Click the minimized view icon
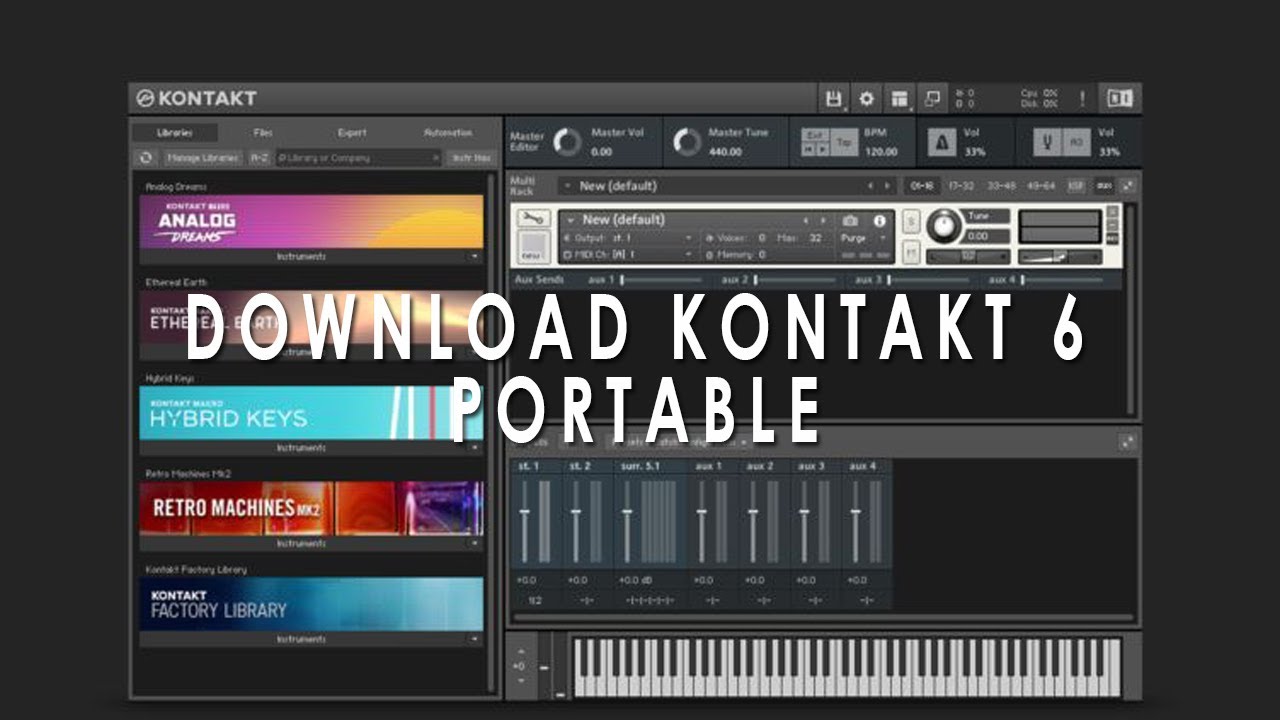 [933, 99]
